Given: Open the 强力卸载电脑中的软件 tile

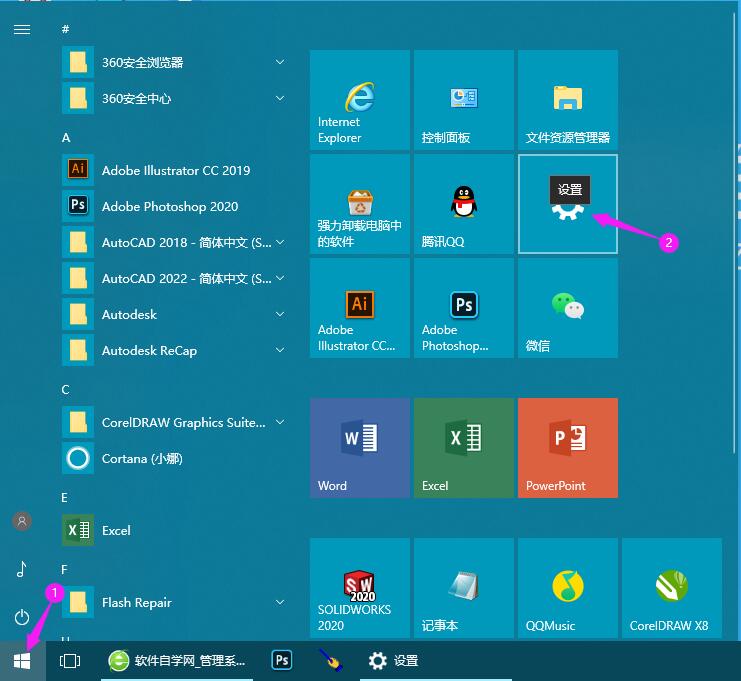Looking at the screenshot, I should (x=360, y=204).
